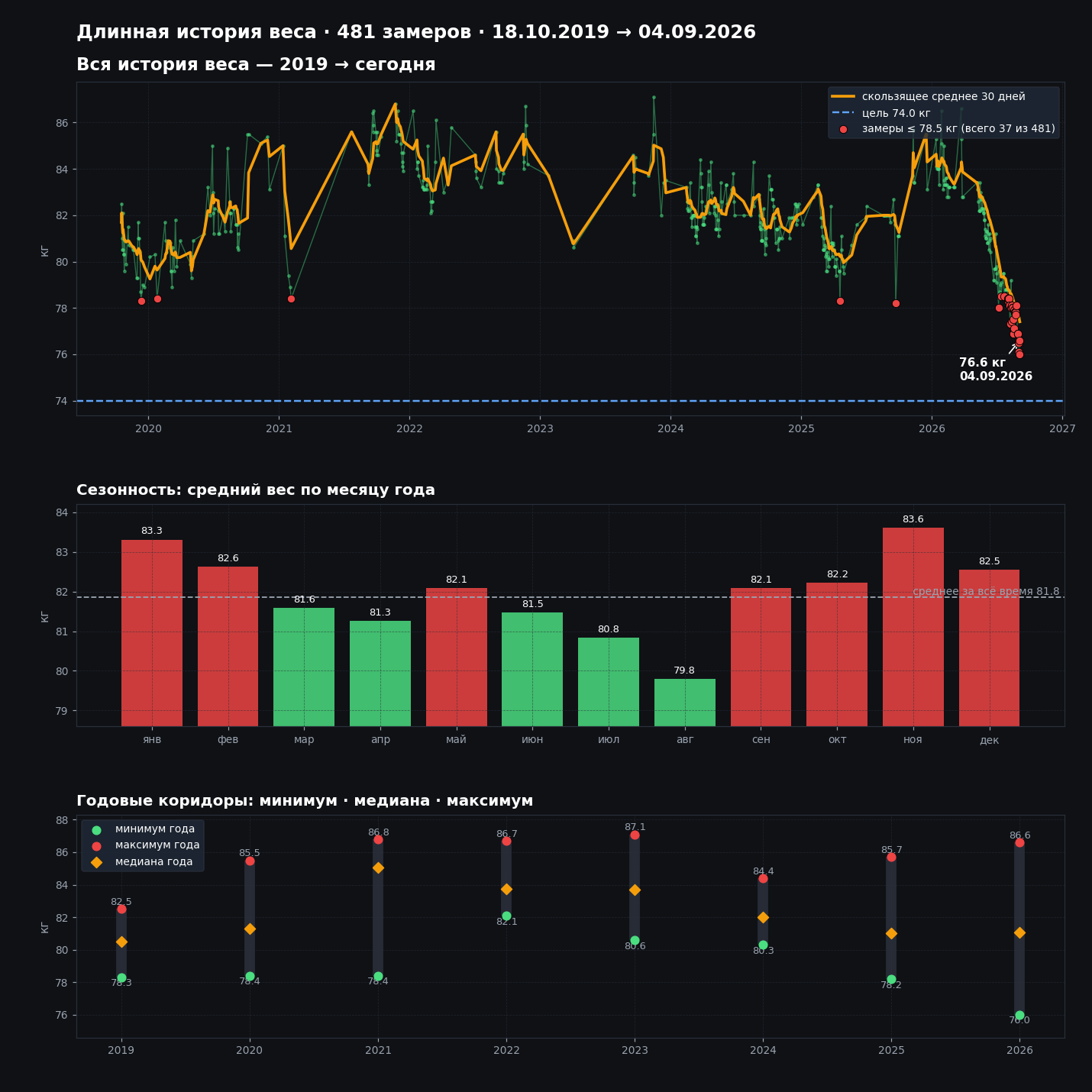Image resolution: width=1092 pixels, height=1092 pixels.
Task: Click the май bar in the seasonality chart
Action: tap(457, 657)
